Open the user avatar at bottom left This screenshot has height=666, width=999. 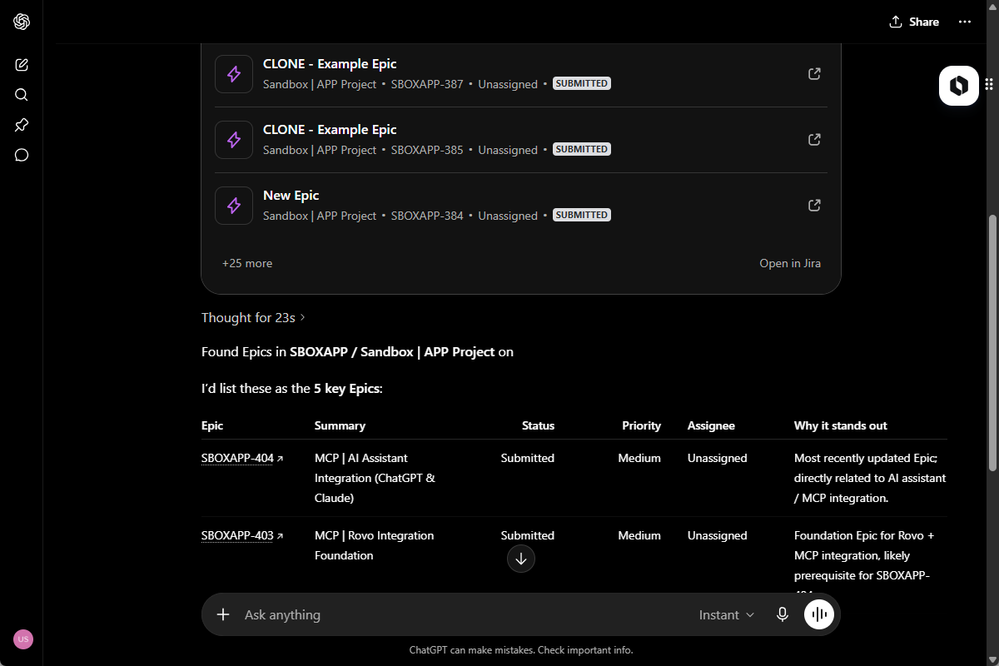tap(23, 639)
